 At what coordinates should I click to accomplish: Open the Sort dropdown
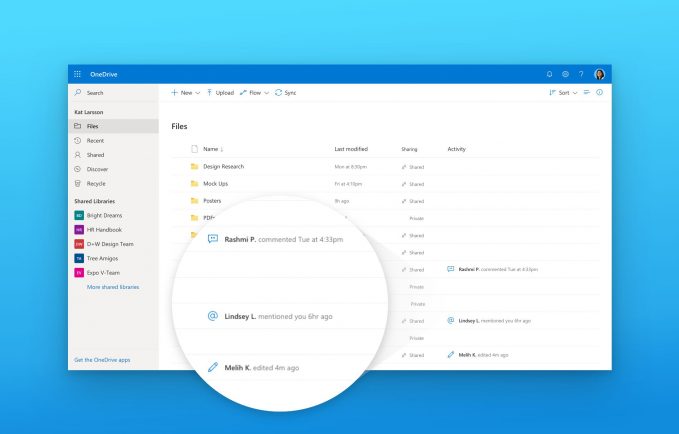pos(563,93)
